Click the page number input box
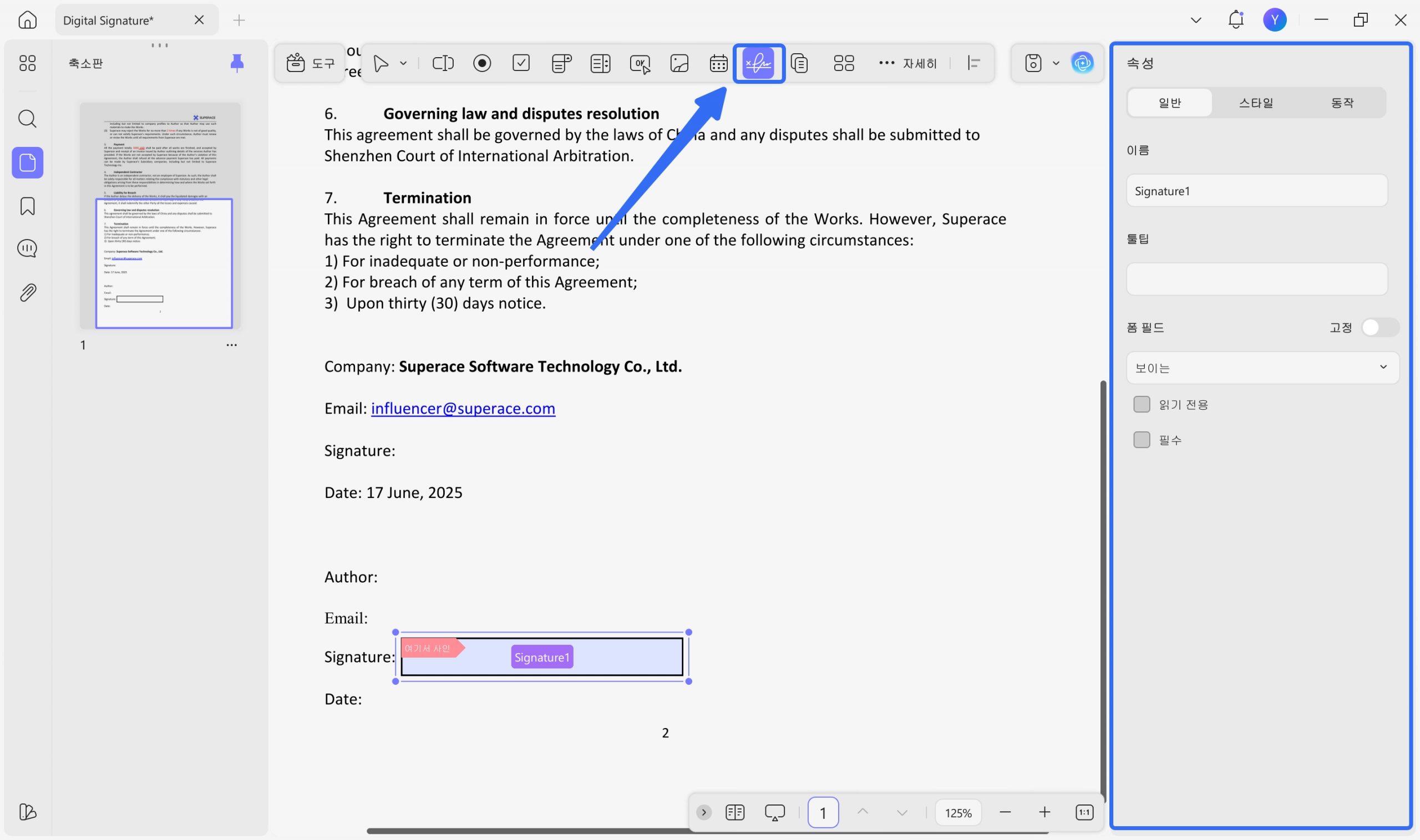Image resolution: width=1420 pixels, height=840 pixels. pos(823,812)
